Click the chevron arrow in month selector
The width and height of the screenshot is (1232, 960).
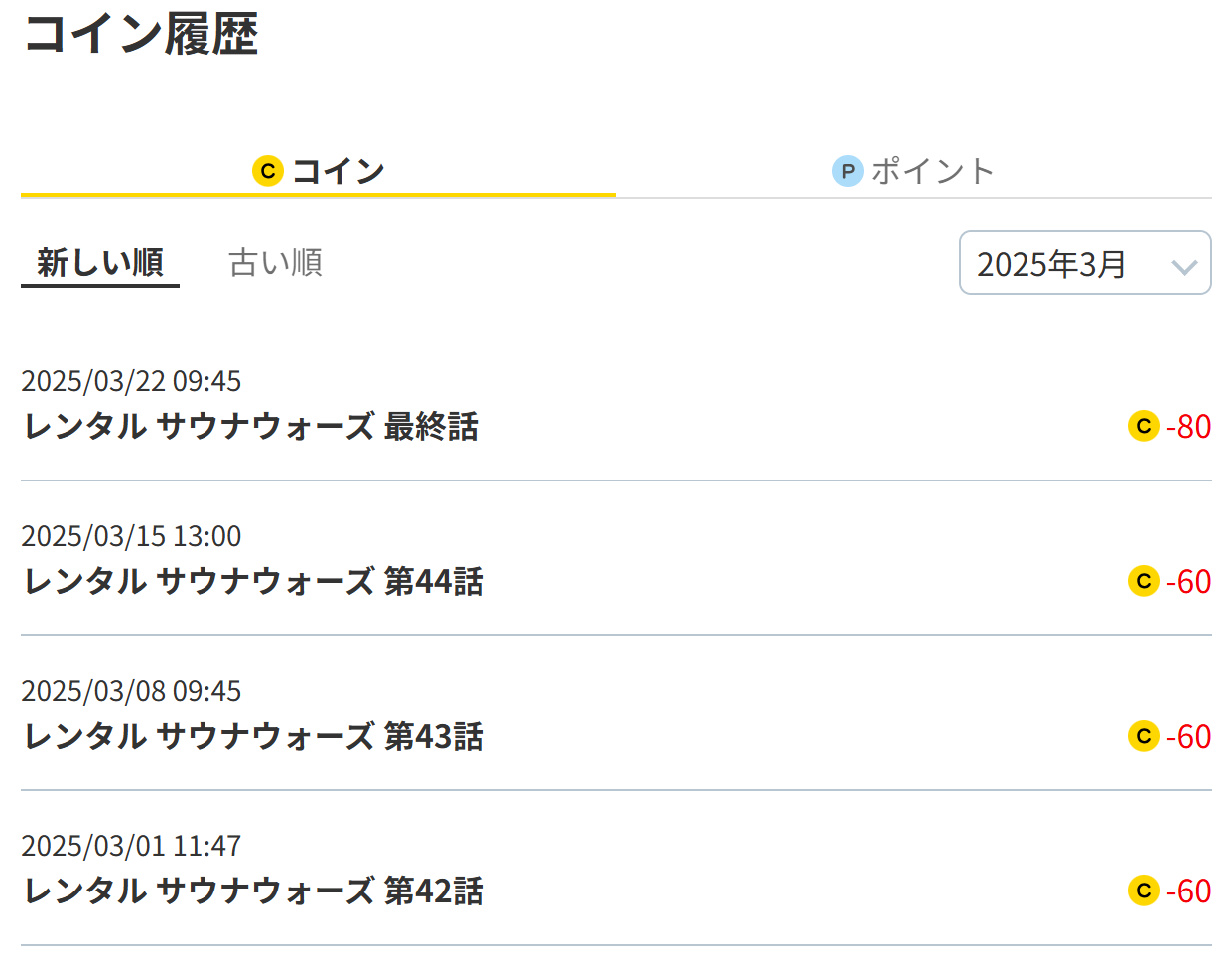(1184, 266)
